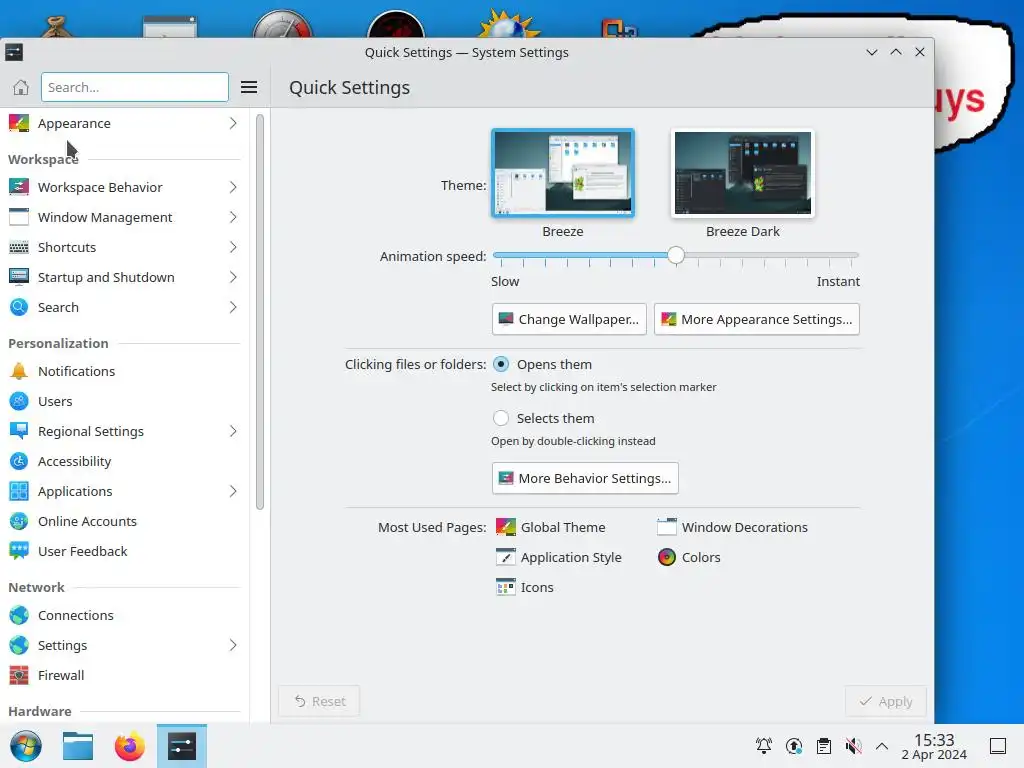Viewport: 1024px width, 768px height.
Task: Click More Behavior Settings button
Action: point(585,478)
